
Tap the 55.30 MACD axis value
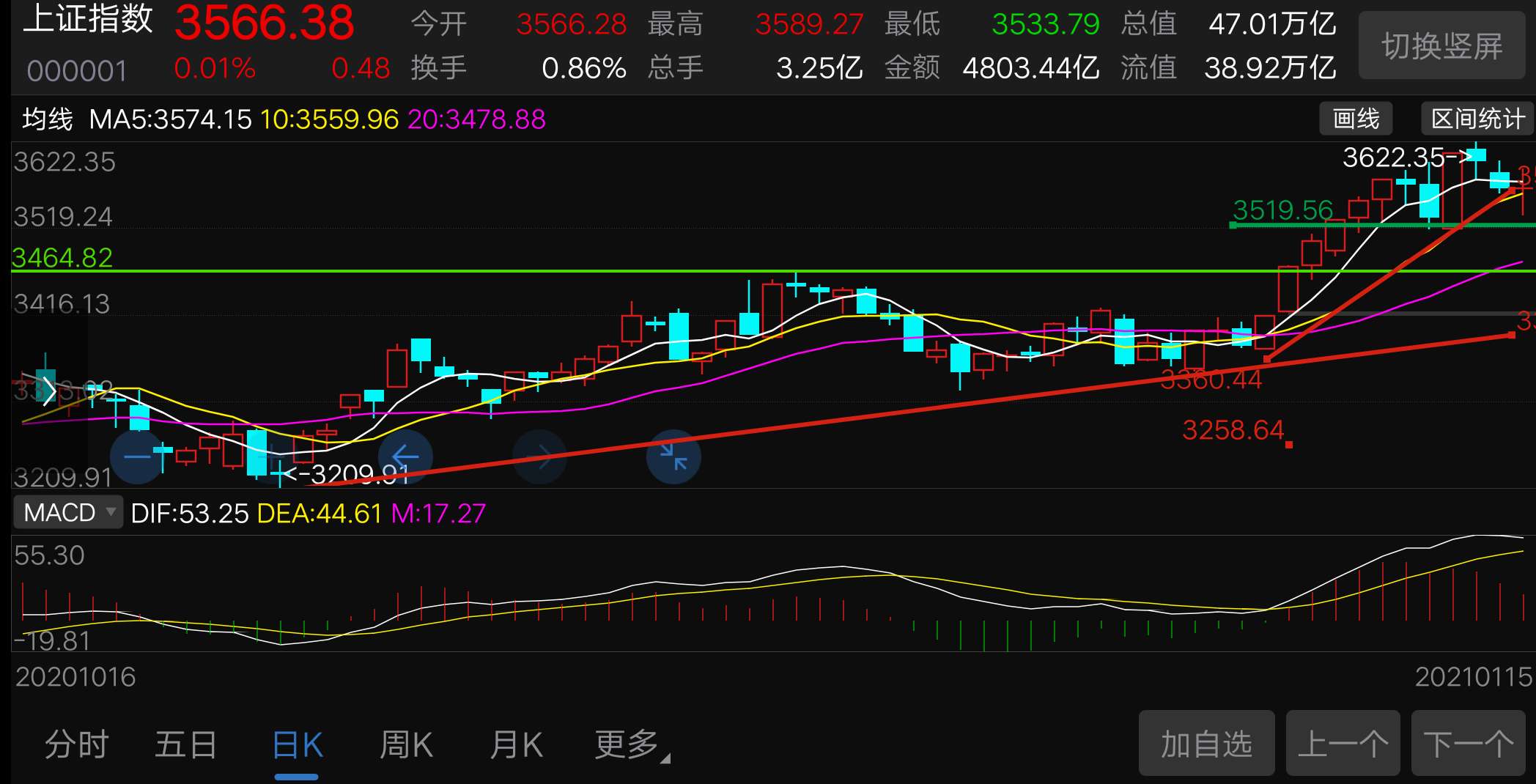(49, 555)
